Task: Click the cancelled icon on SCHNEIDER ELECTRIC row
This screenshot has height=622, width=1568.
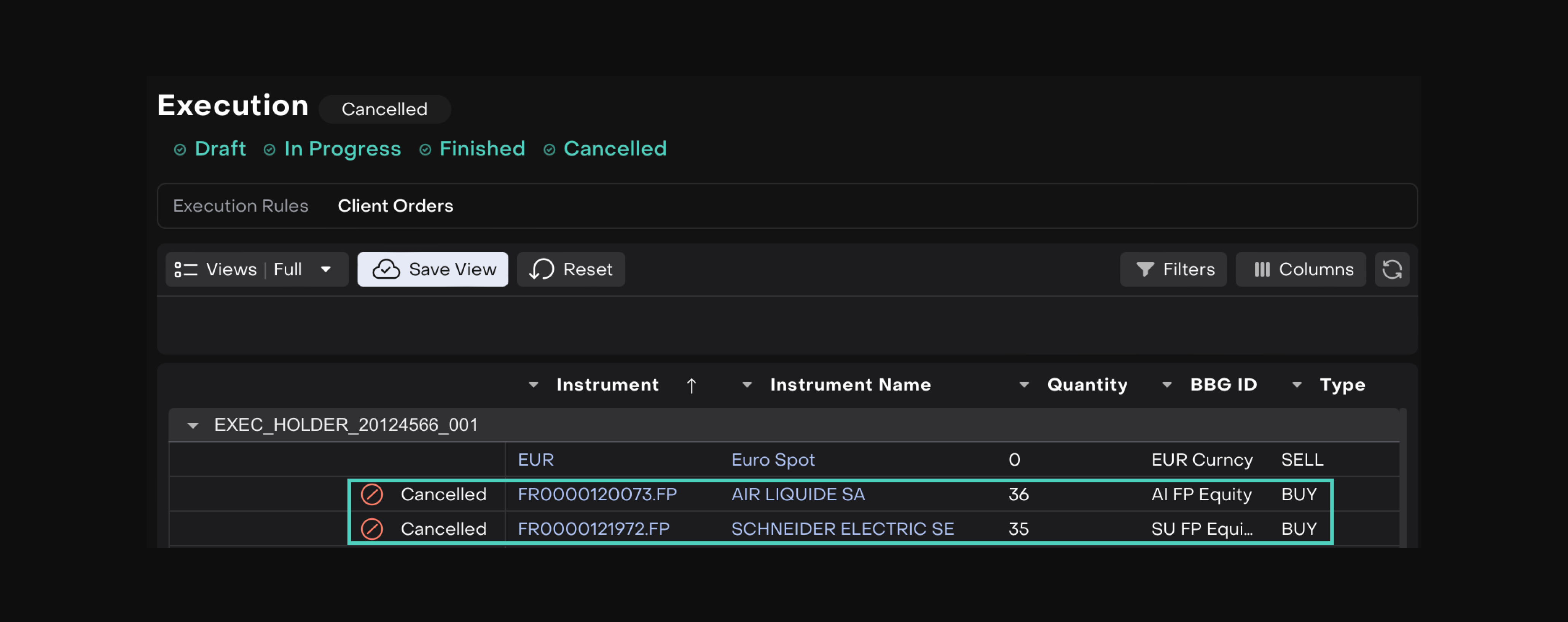Action: click(372, 529)
